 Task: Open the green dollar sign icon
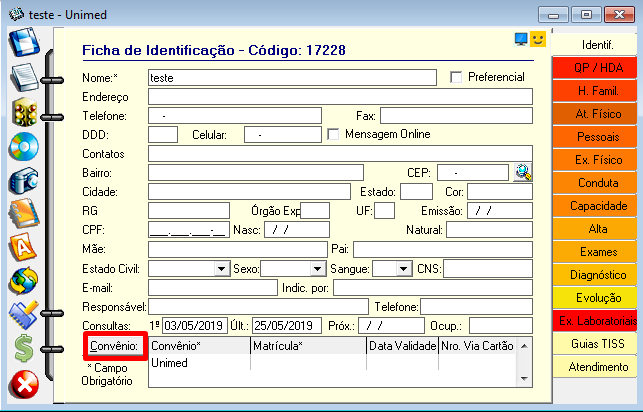(x=24, y=349)
